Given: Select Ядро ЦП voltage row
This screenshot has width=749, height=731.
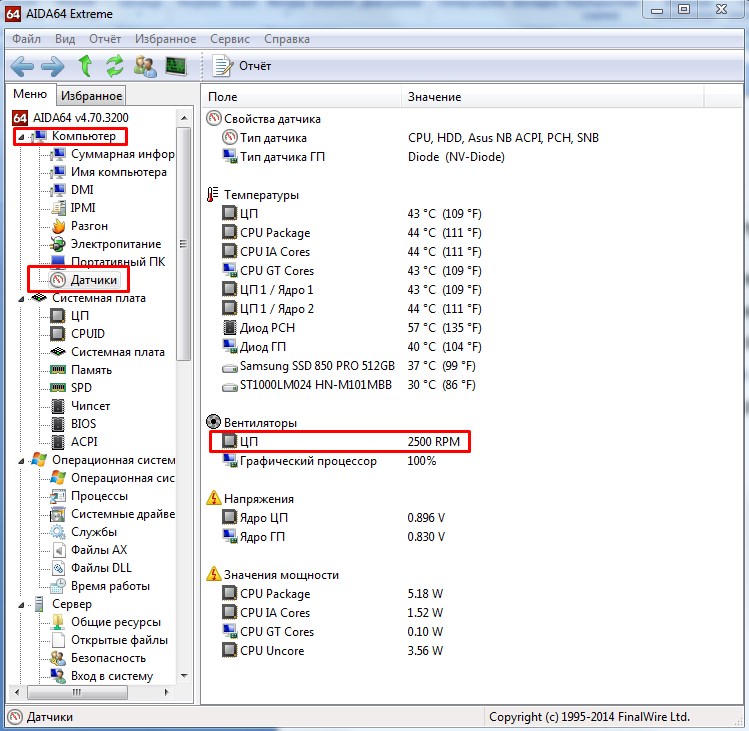Looking at the screenshot, I should 334,518.
